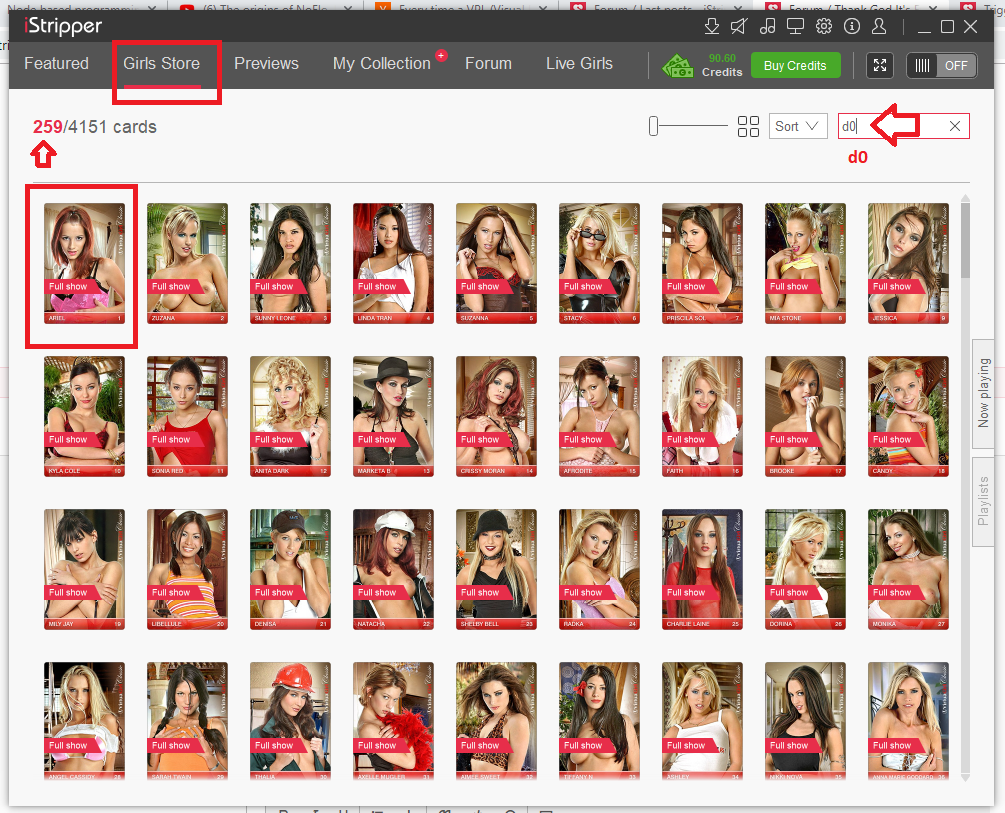Viewport: 1005px width, 813px height.
Task: Open the user account profile icon
Action: point(880,26)
